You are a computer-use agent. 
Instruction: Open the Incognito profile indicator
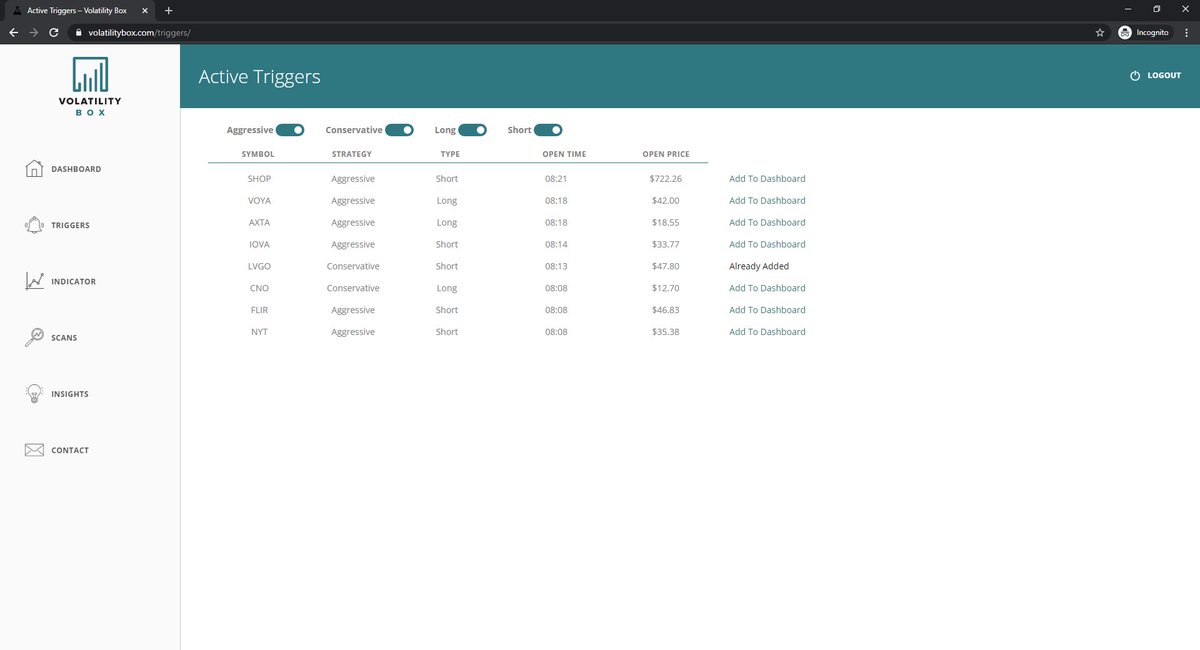1144,32
